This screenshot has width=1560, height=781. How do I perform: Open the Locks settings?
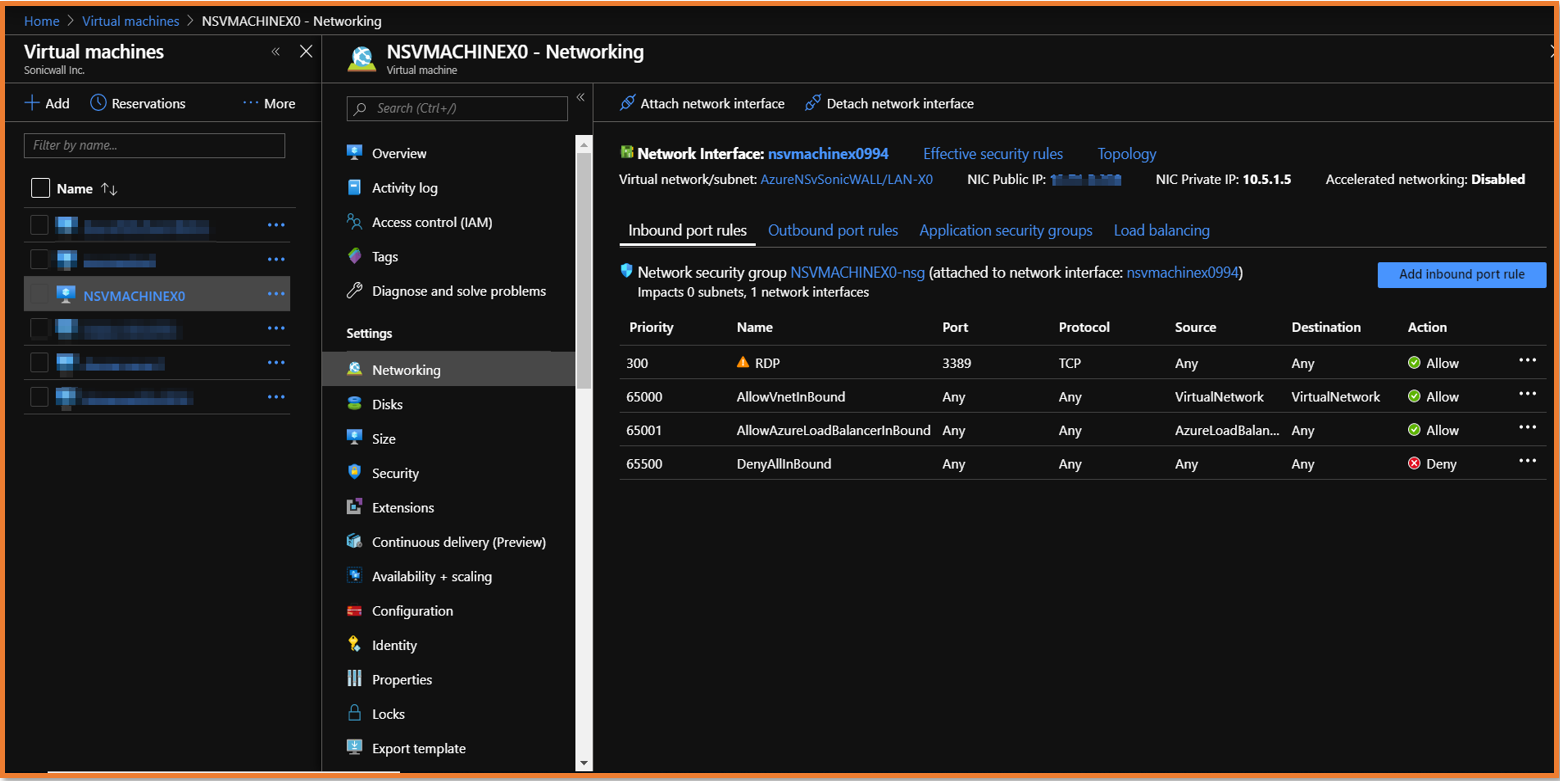(x=388, y=714)
